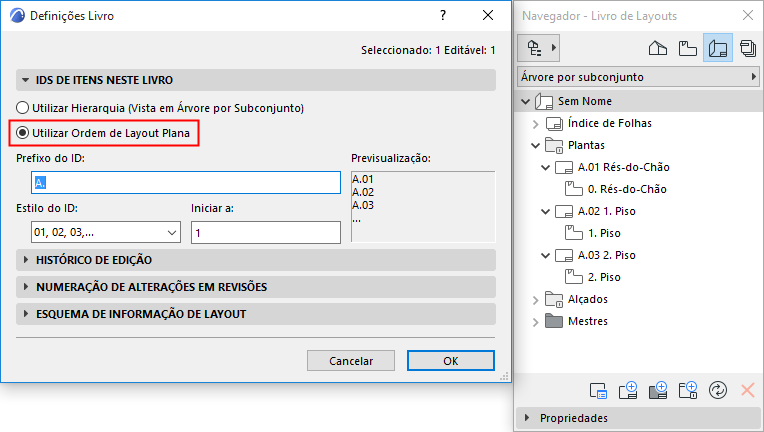The image size is (764, 432).
Task: Select the A.02 1. Piso layout
Action: pos(607,211)
